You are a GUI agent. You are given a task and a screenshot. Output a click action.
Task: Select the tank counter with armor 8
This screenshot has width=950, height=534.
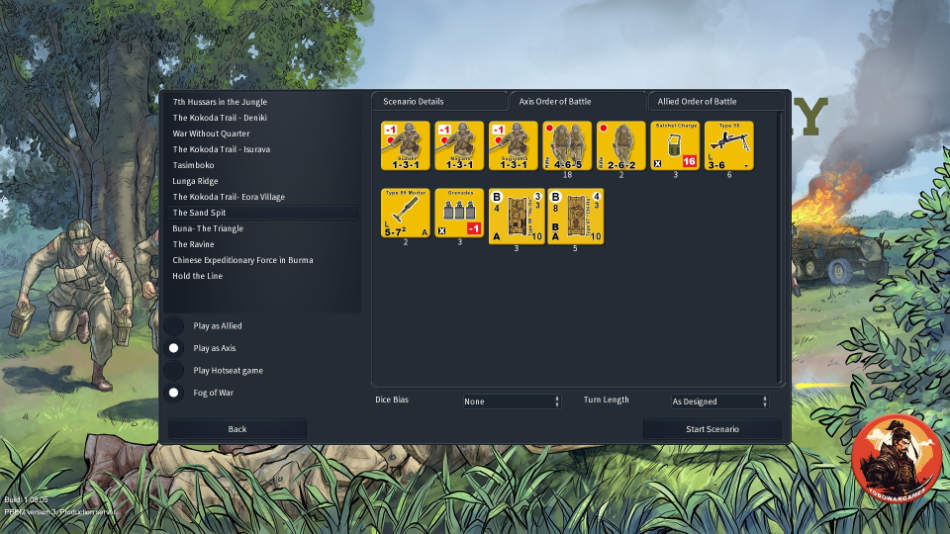(576, 216)
